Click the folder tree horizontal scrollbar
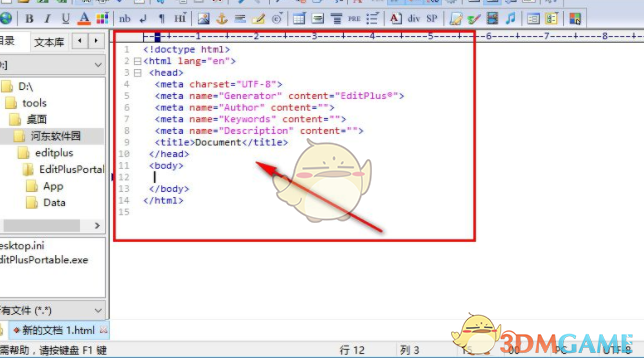The width and height of the screenshot is (644, 362). pos(41,225)
